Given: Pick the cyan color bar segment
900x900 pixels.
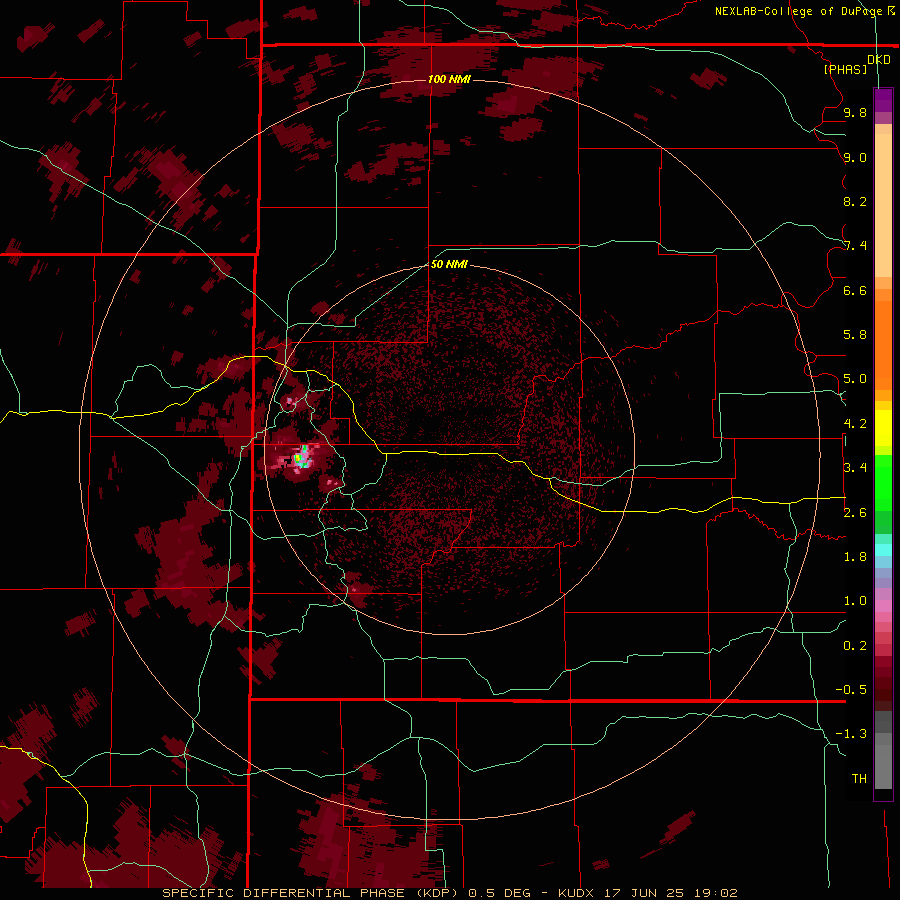Looking at the screenshot, I should pos(883,550).
